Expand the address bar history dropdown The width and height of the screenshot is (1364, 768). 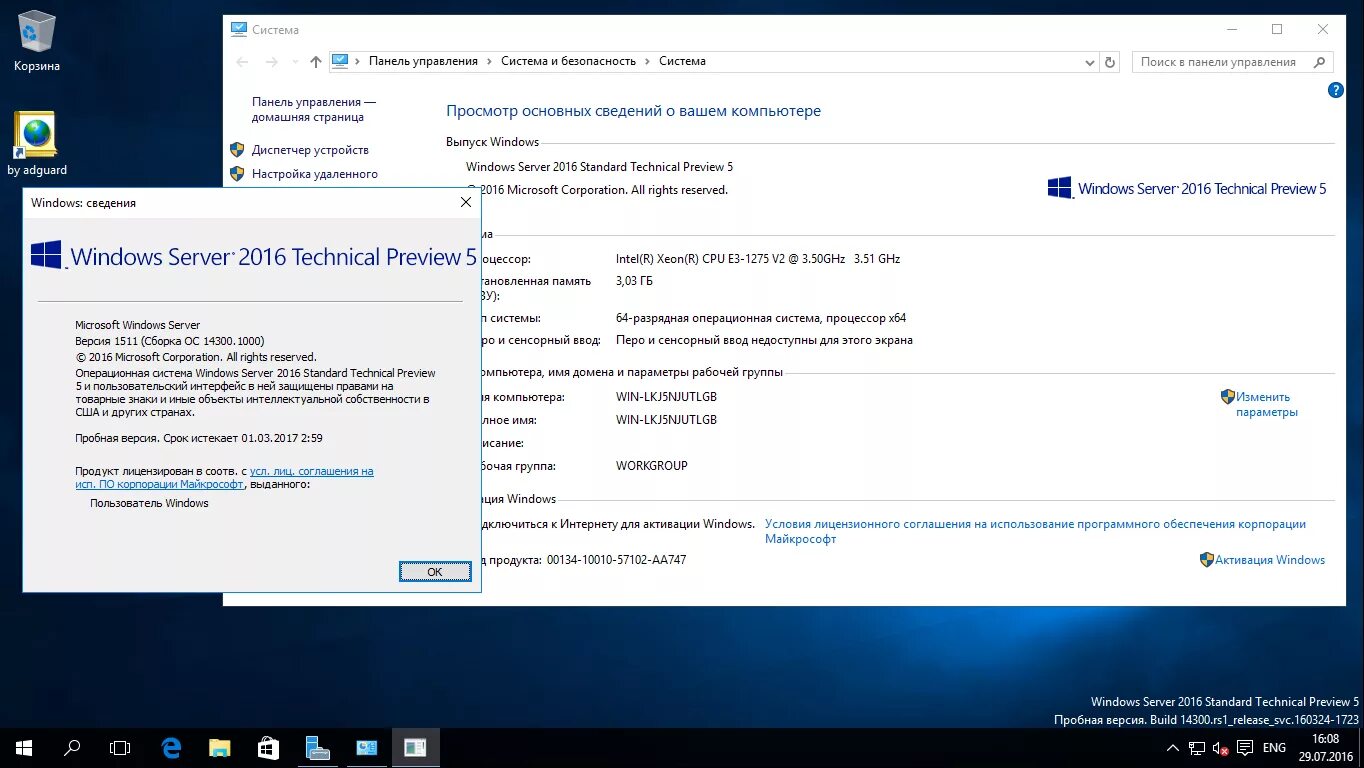click(1090, 62)
